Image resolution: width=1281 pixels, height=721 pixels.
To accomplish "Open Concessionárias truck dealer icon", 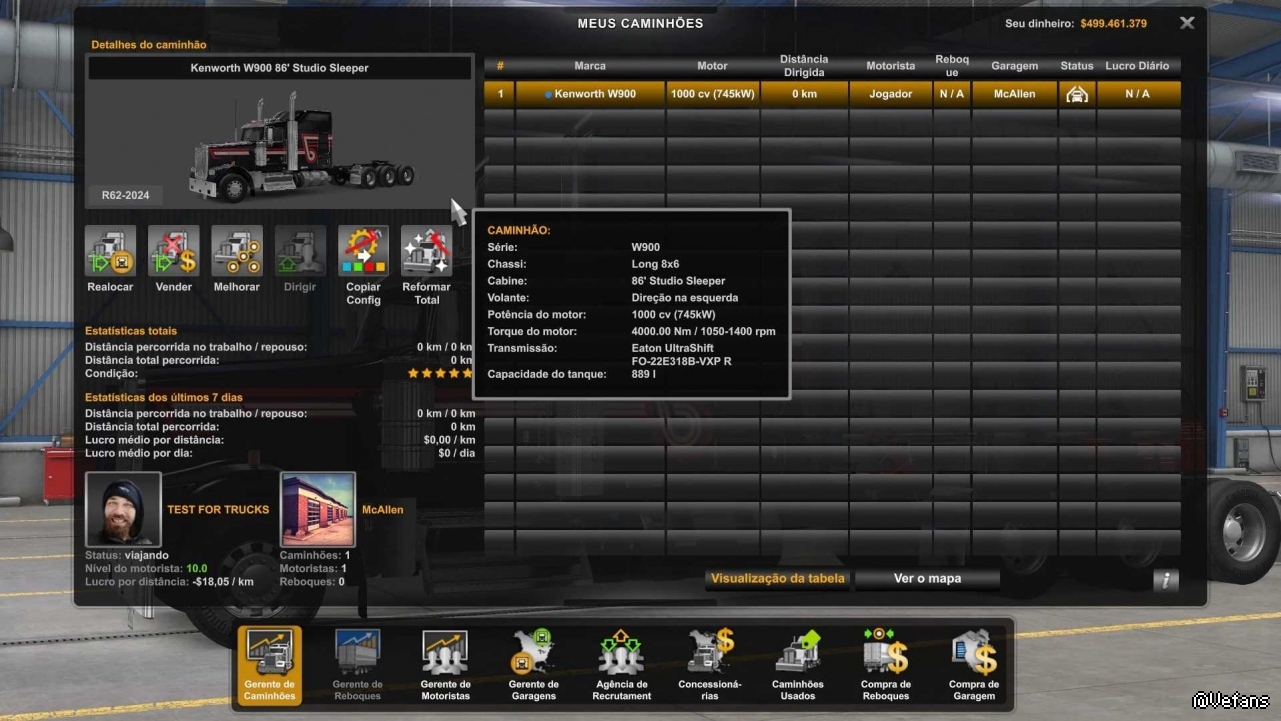I will (x=710, y=665).
